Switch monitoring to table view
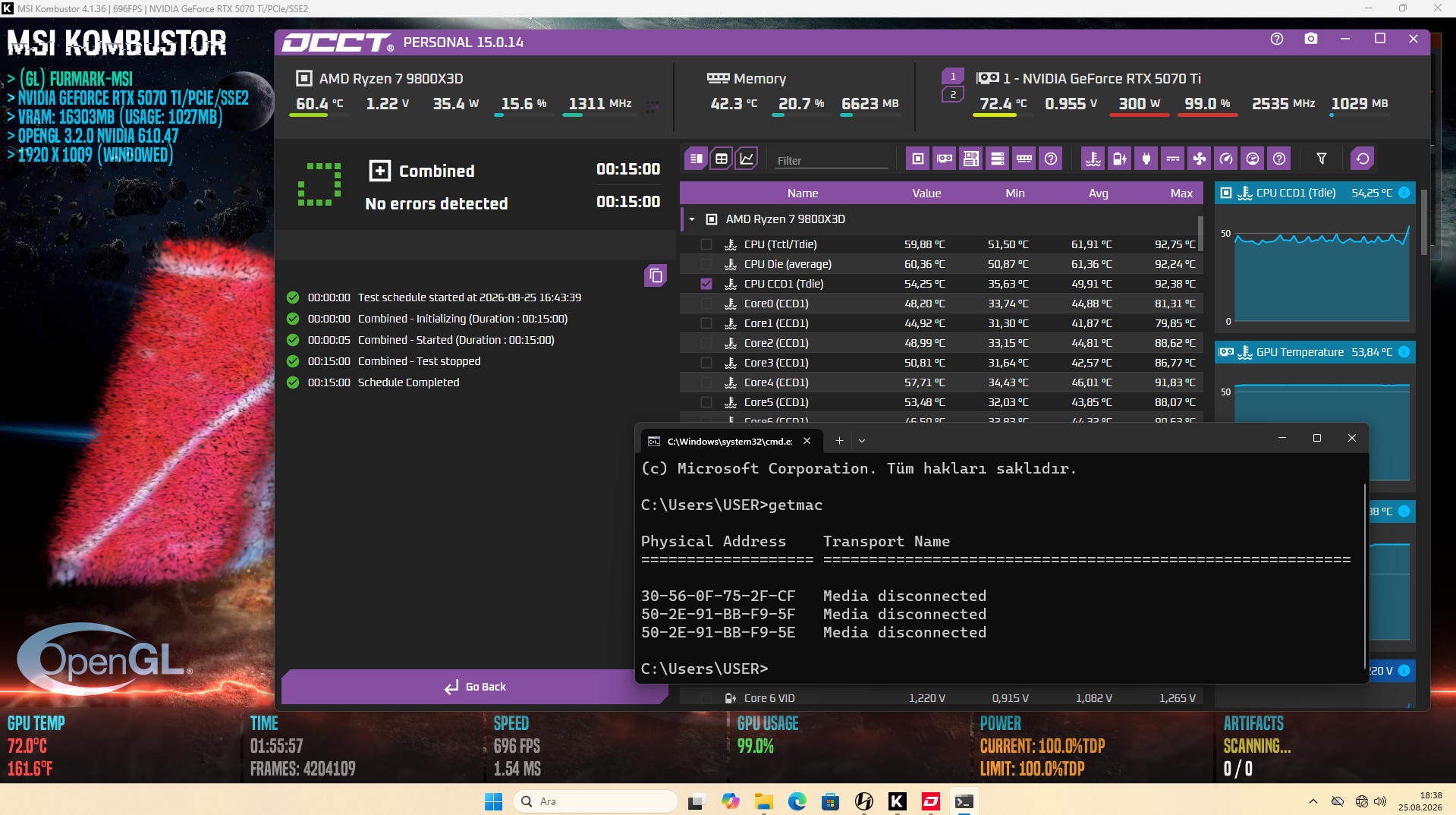The image size is (1456, 815). 722,159
